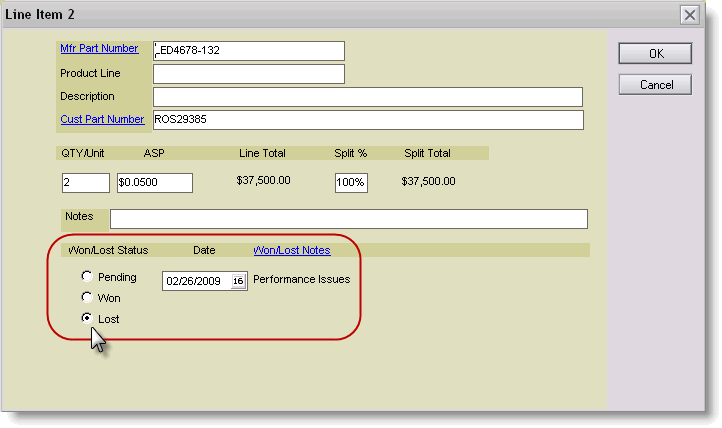
Task: Click the ASP column header
Action: 154,153
